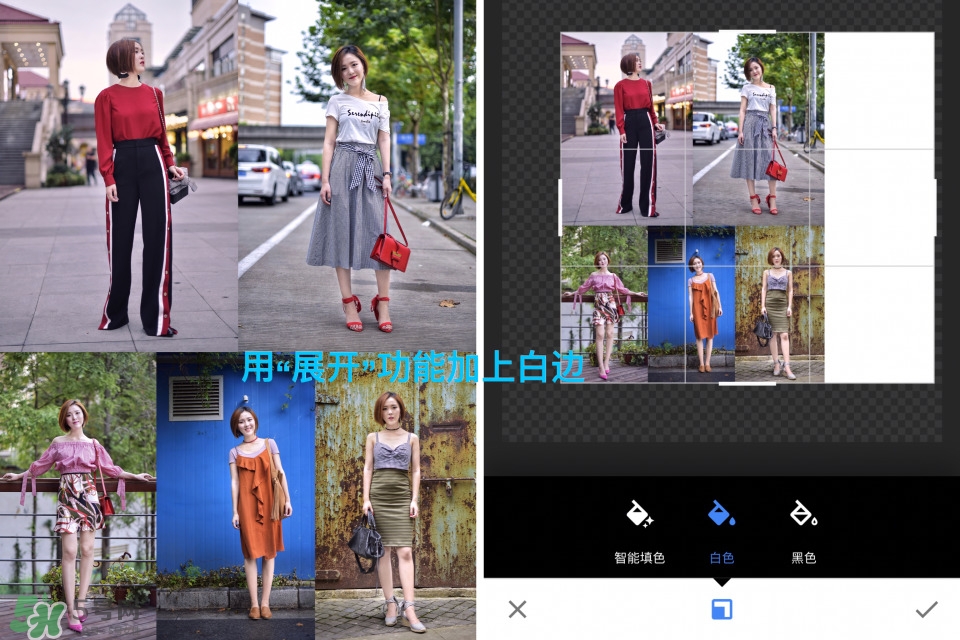Image resolution: width=960 pixels, height=640 pixels.
Task: Tap the blue expand tool square icon
Action: tap(721, 609)
